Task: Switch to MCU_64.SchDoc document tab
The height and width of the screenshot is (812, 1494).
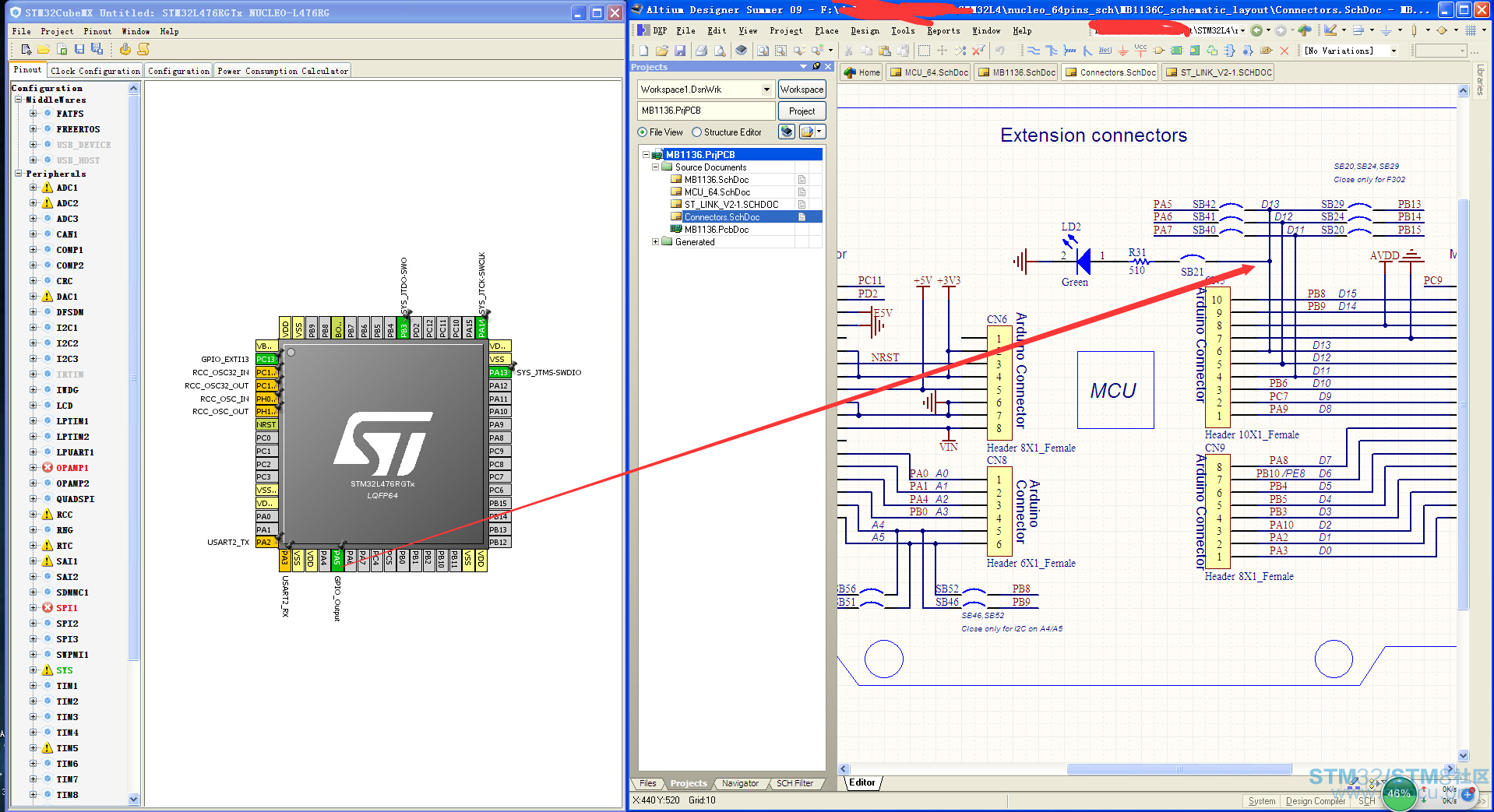Action: (x=928, y=72)
